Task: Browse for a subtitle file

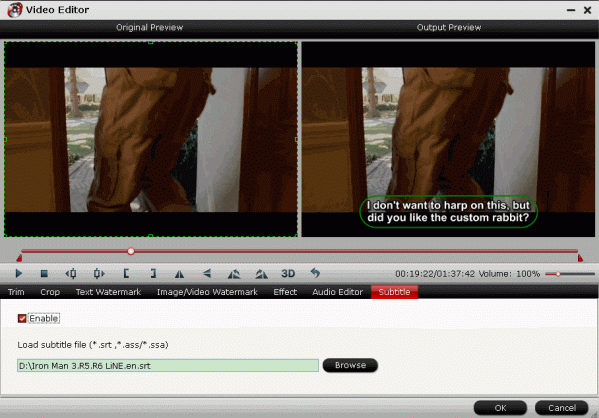Action: pos(350,365)
